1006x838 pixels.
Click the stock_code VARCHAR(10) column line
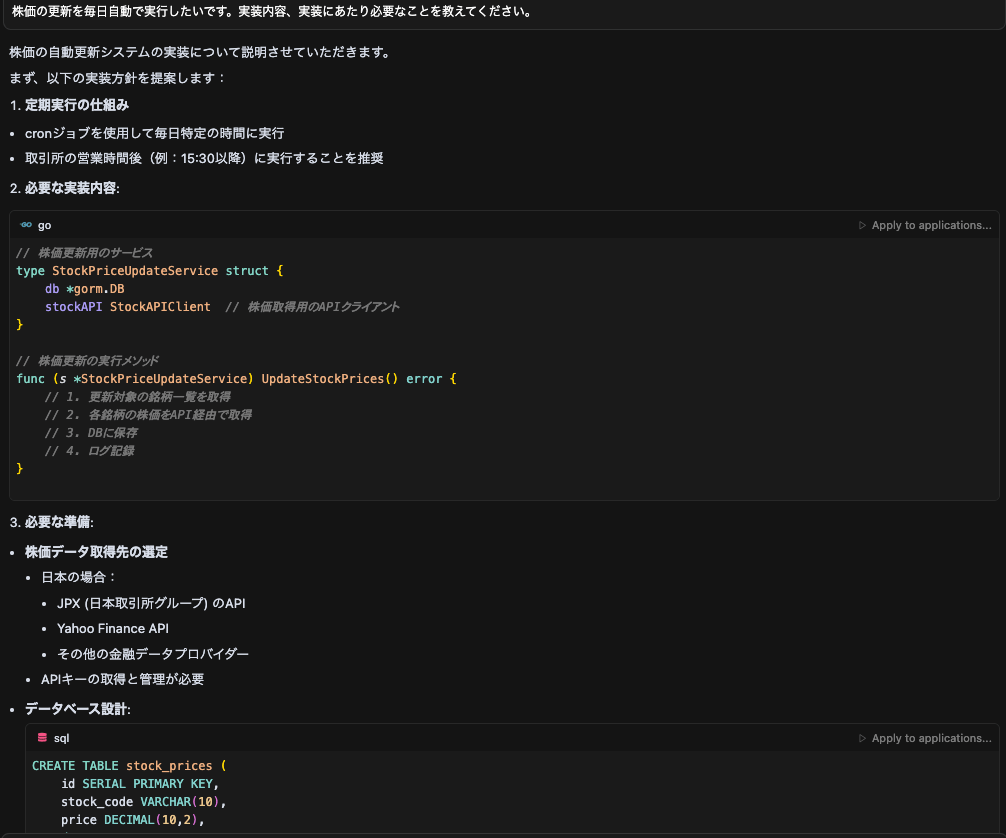click(144, 802)
